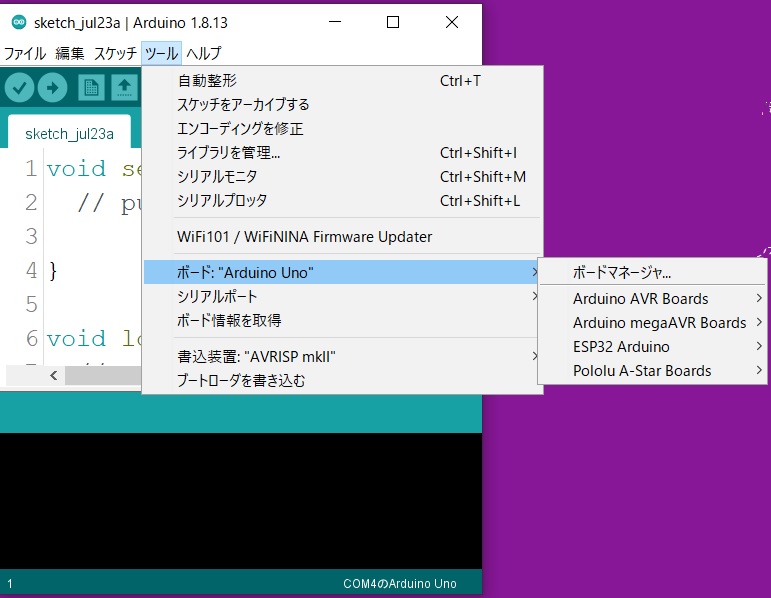Choose ボード情報を取得
Viewport: 771px width, 598px height.
(343, 321)
